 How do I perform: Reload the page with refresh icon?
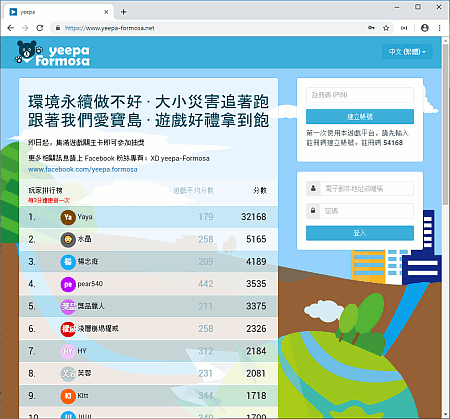40,28
